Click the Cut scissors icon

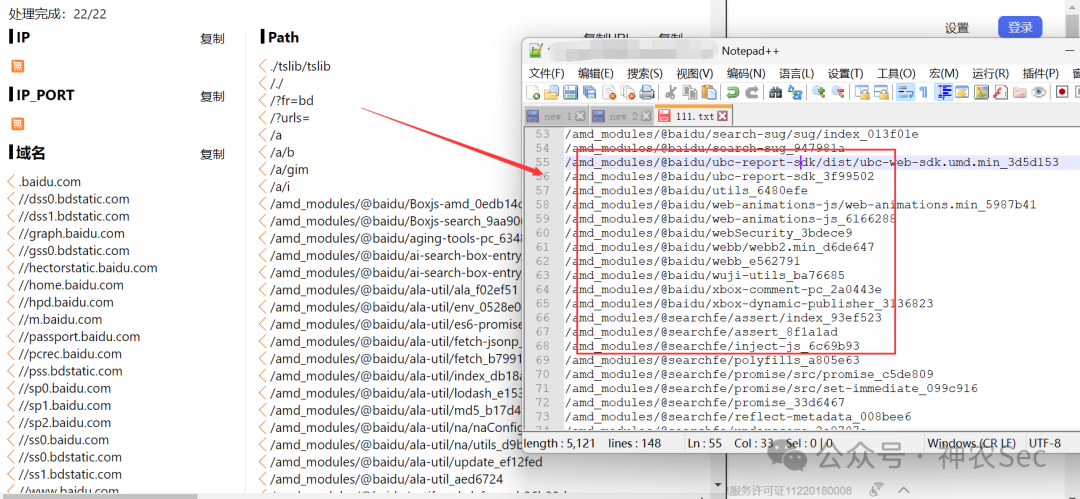[x=670, y=92]
